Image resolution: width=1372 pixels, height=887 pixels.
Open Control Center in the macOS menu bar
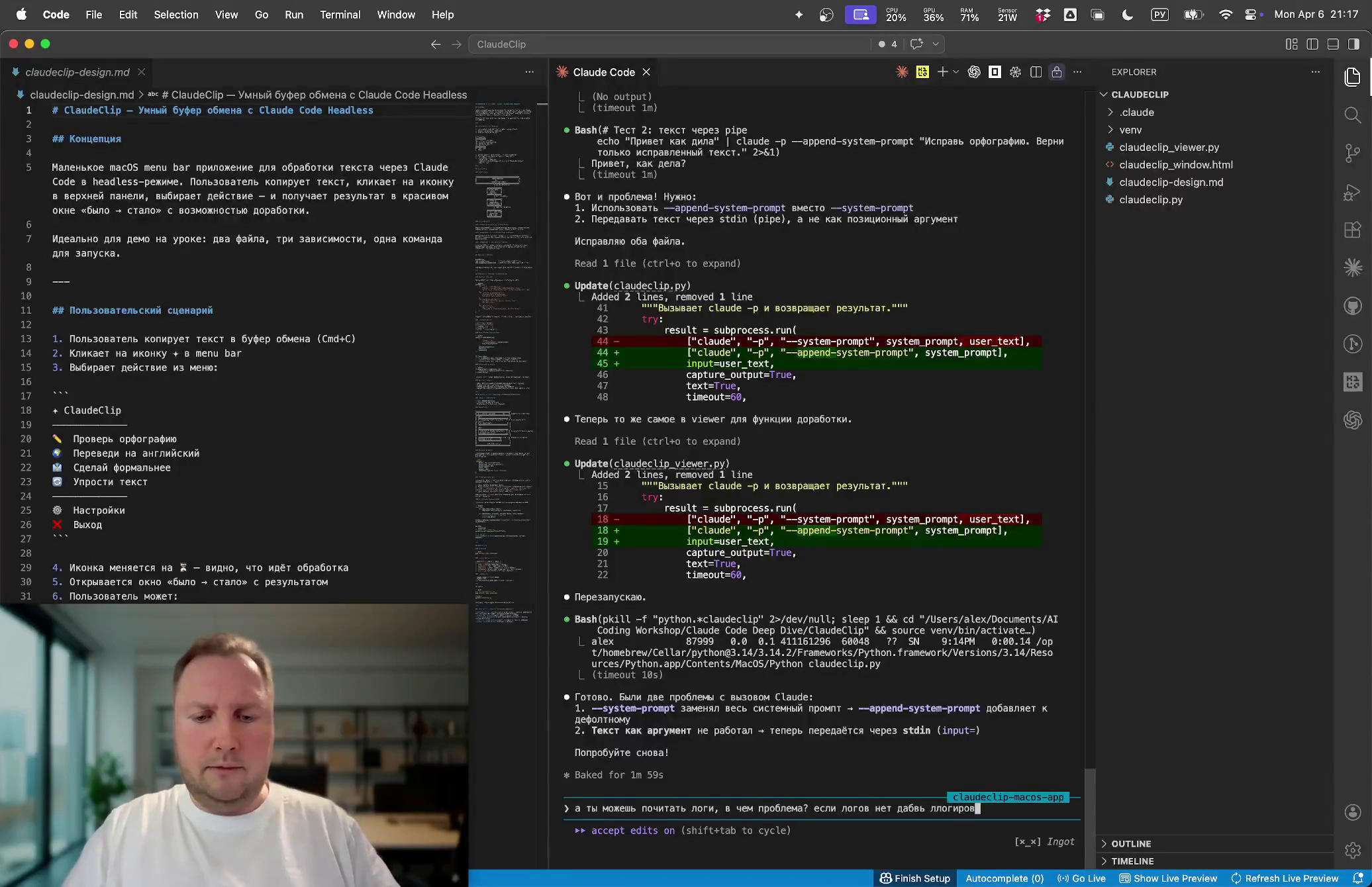[x=1250, y=15]
